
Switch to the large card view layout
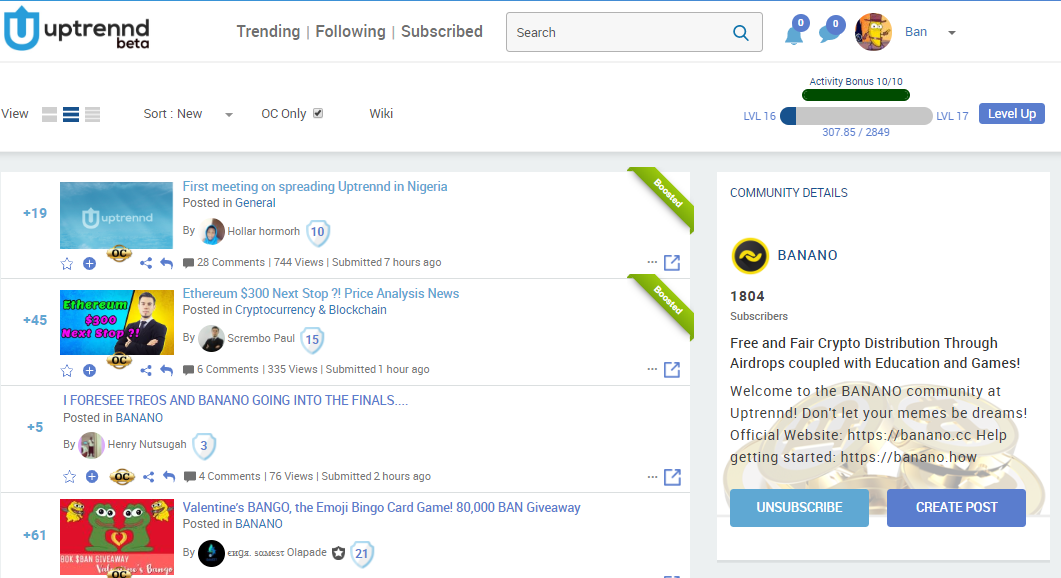pyautogui.click(x=49, y=115)
